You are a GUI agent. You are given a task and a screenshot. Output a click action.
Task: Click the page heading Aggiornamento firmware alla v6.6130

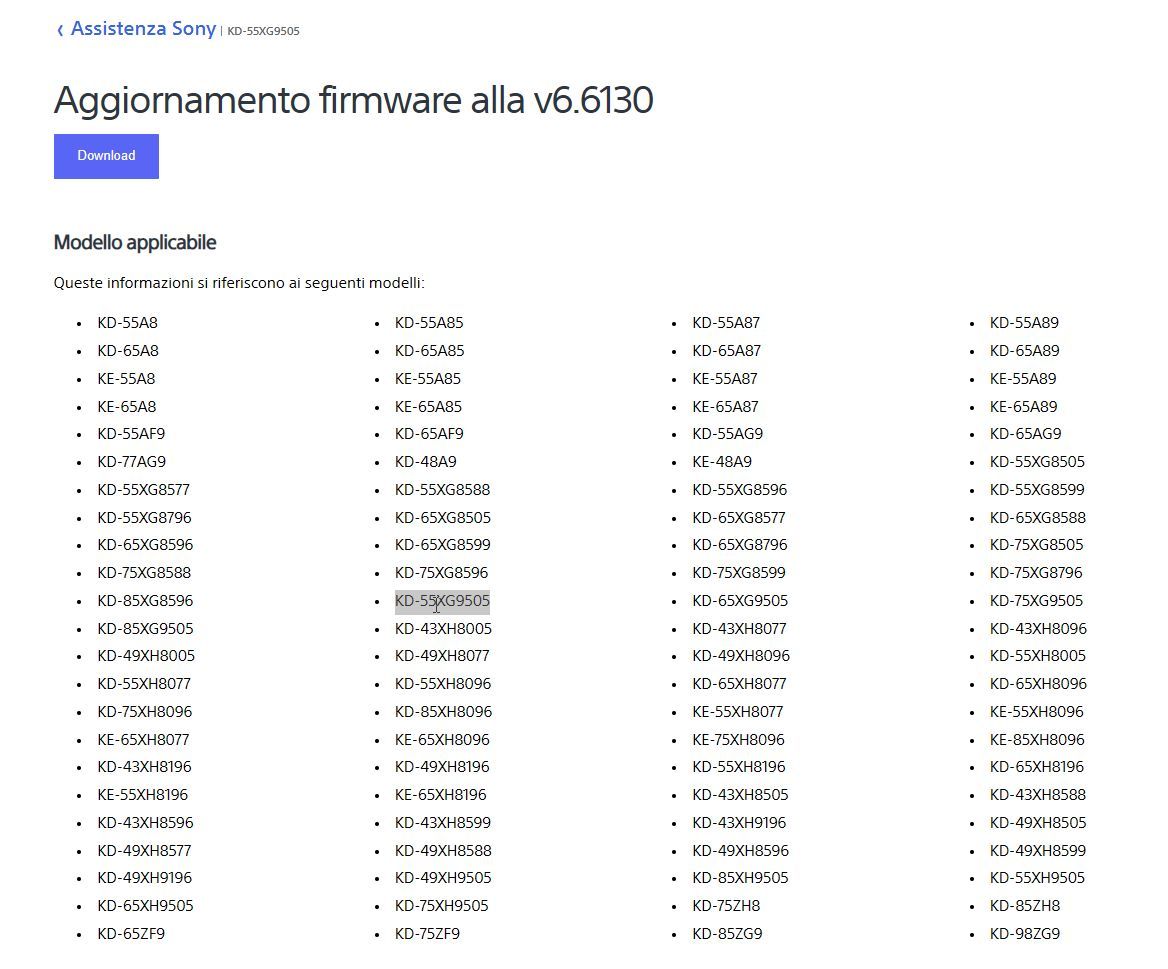coord(353,100)
